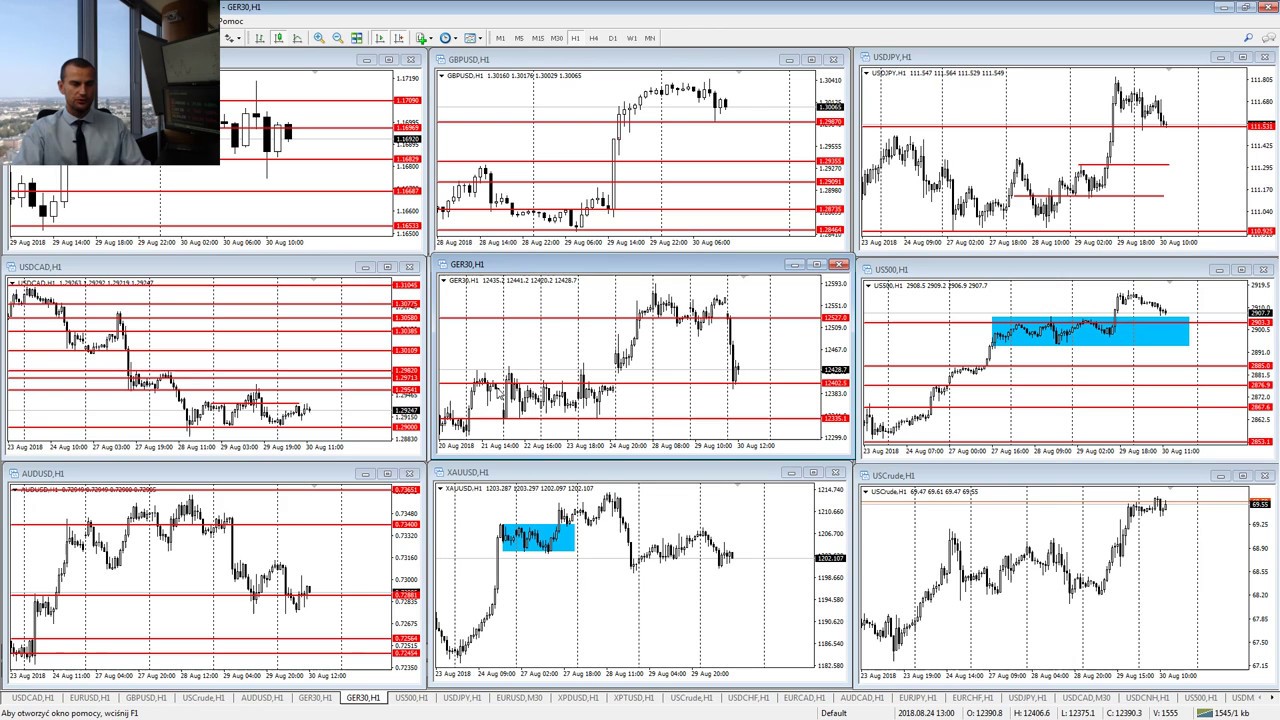Viewport: 1280px width, 720px height.
Task: Expand the periods dropdown arrow
Action: (x=456, y=38)
